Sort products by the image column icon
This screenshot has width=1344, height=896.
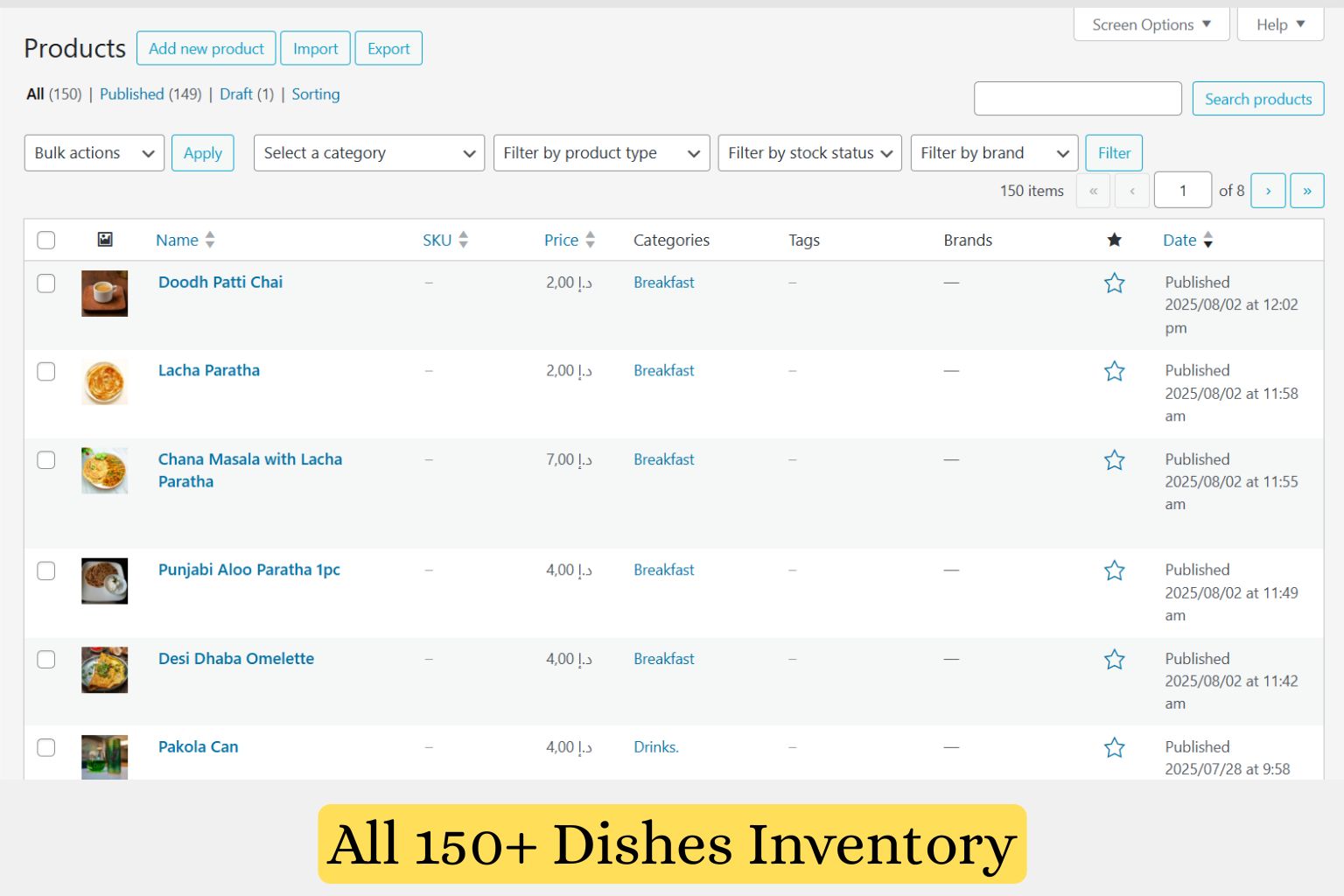pos(105,240)
